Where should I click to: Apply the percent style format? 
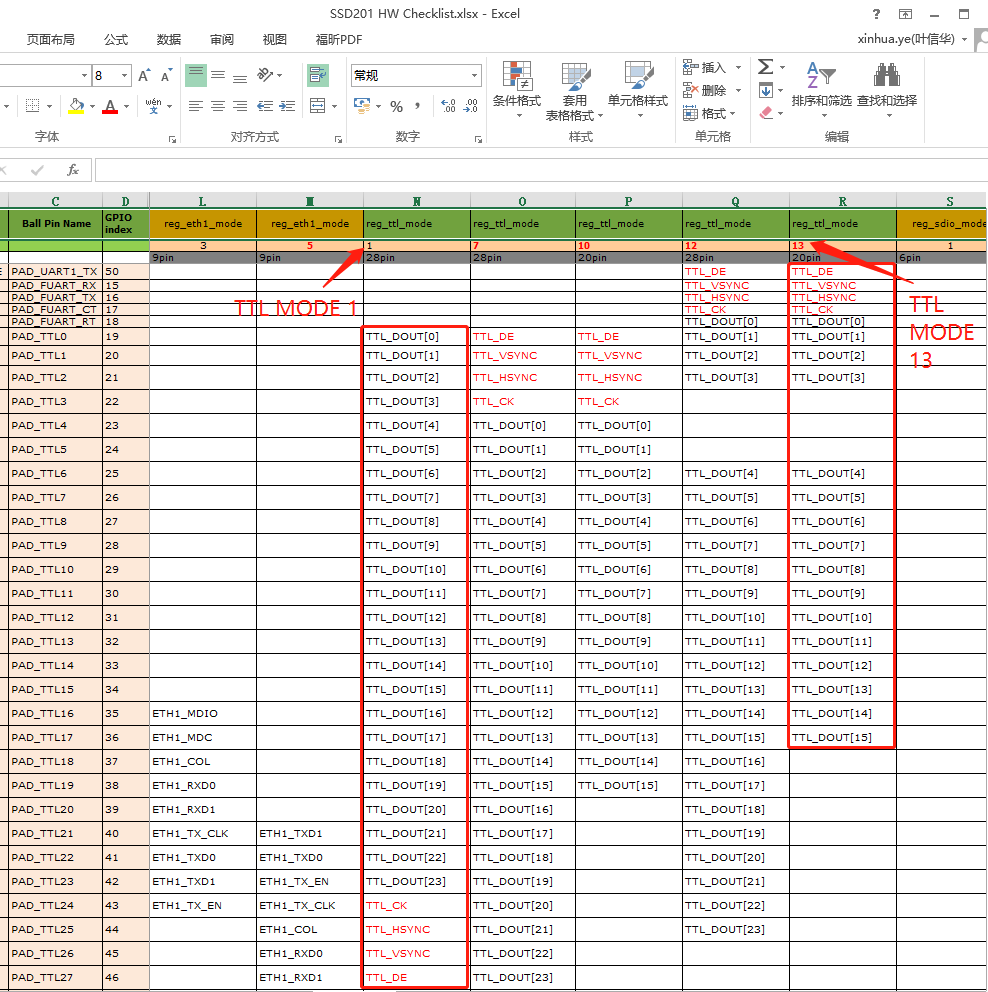click(396, 106)
